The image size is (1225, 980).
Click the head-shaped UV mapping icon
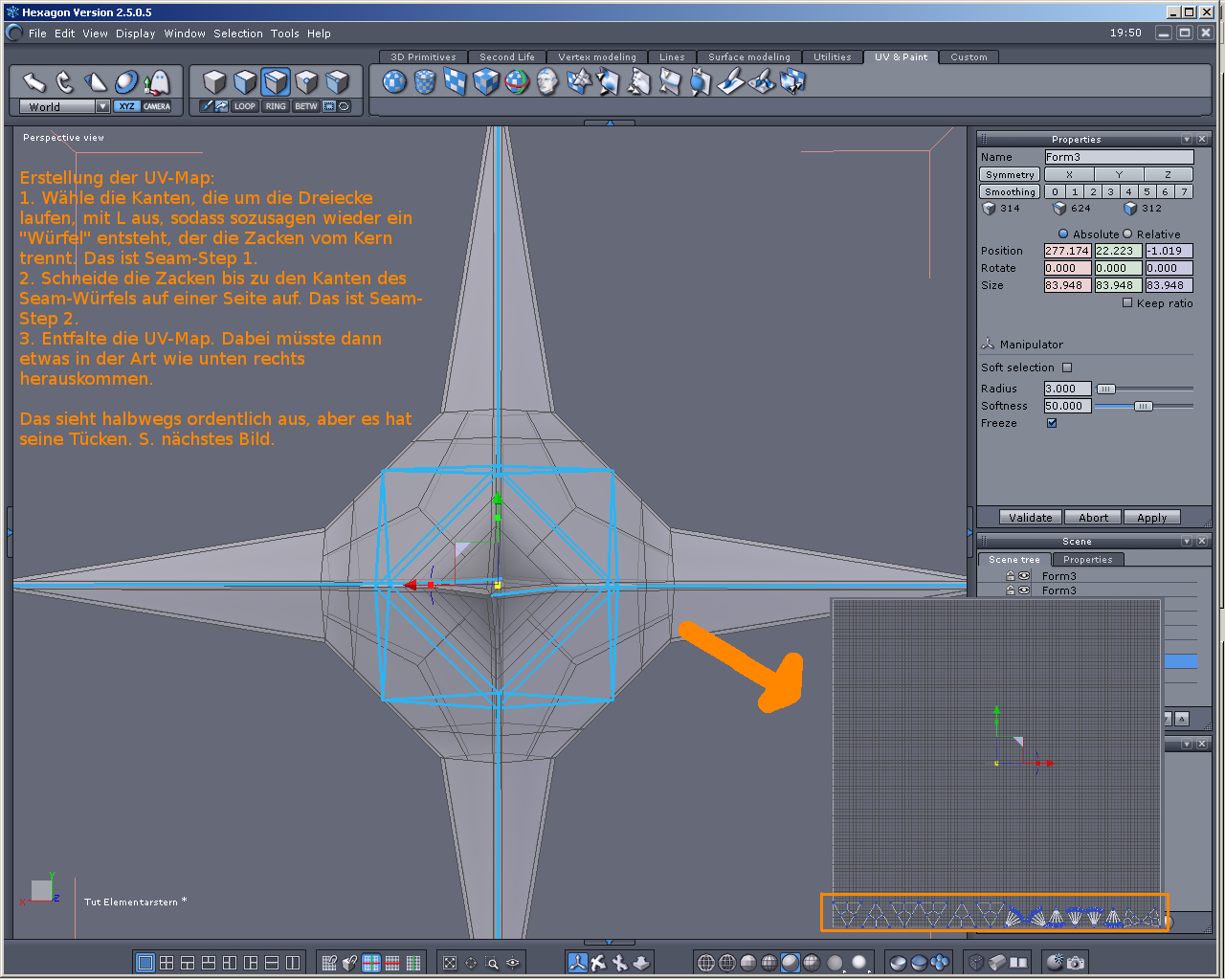(547, 82)
